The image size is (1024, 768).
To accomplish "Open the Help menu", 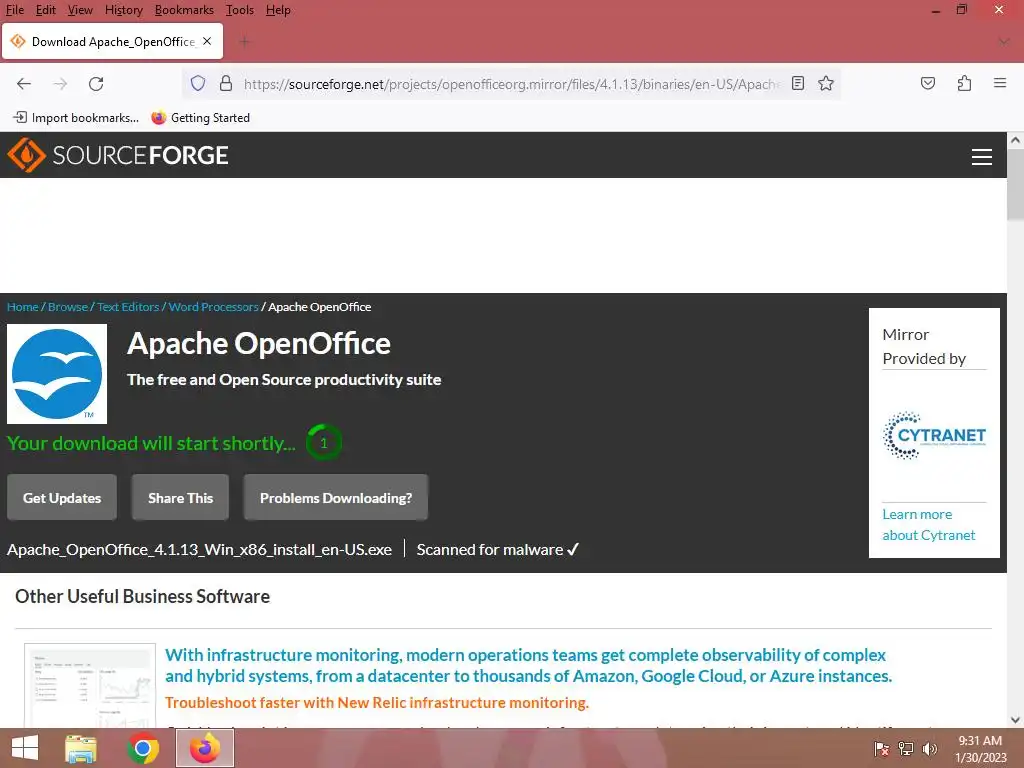I will pos(278,10).
